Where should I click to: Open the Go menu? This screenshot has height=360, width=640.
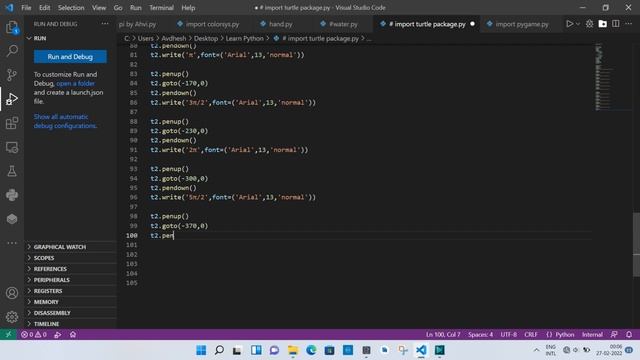pyautogui.click(x=118, y=8)
